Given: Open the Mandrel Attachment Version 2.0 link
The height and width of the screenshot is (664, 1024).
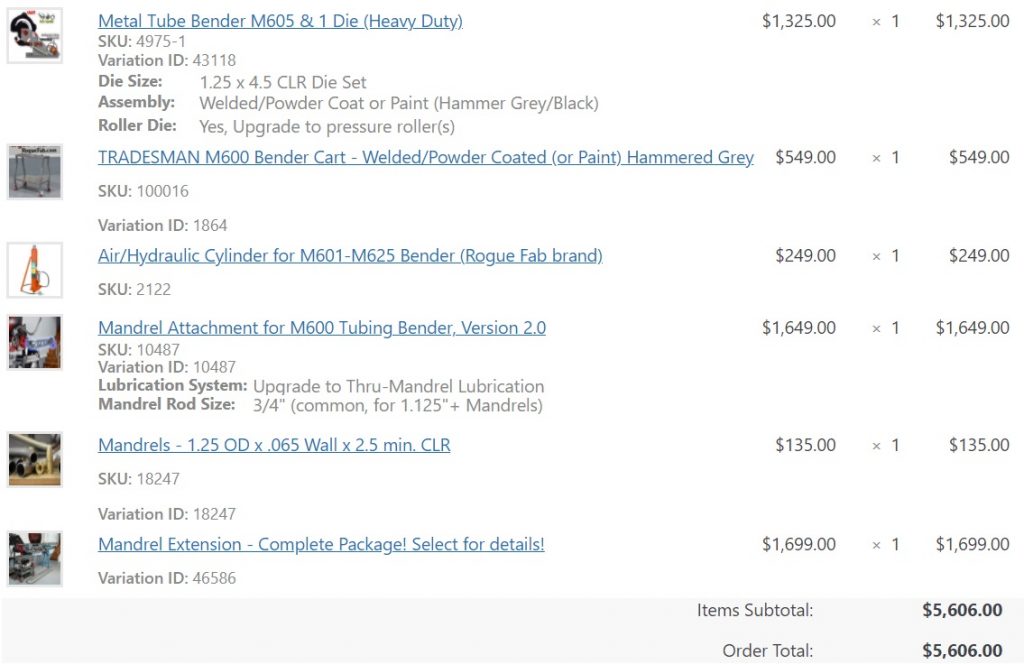Looking at the screenshot, I should click(x=322, y=328).
